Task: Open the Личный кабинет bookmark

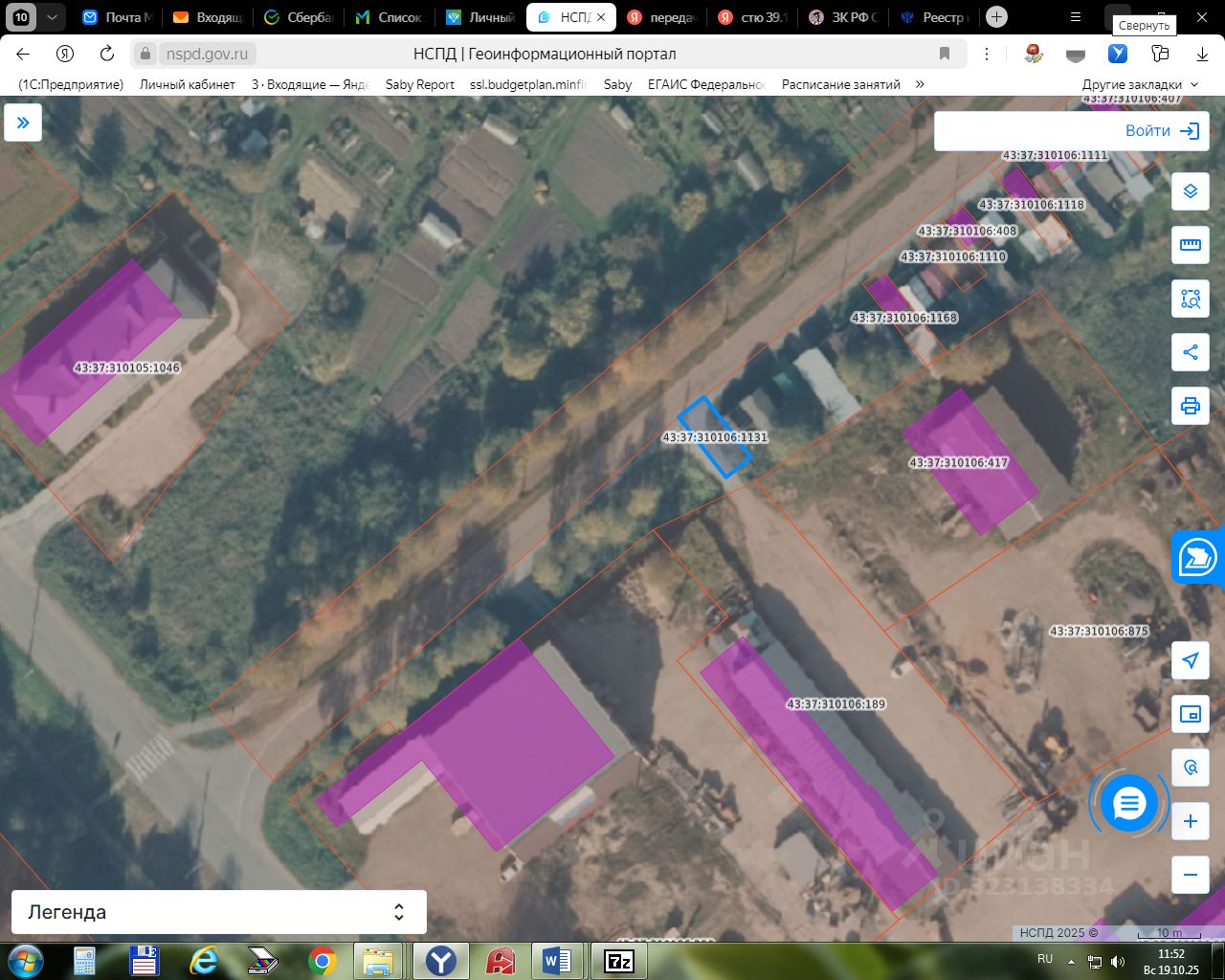Action: [x=188, y=84]
